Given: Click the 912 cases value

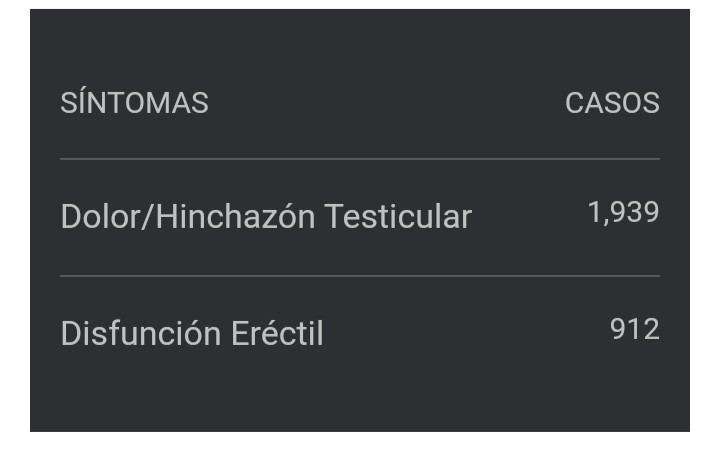Looking at the screenshot, I should point(635,329).
